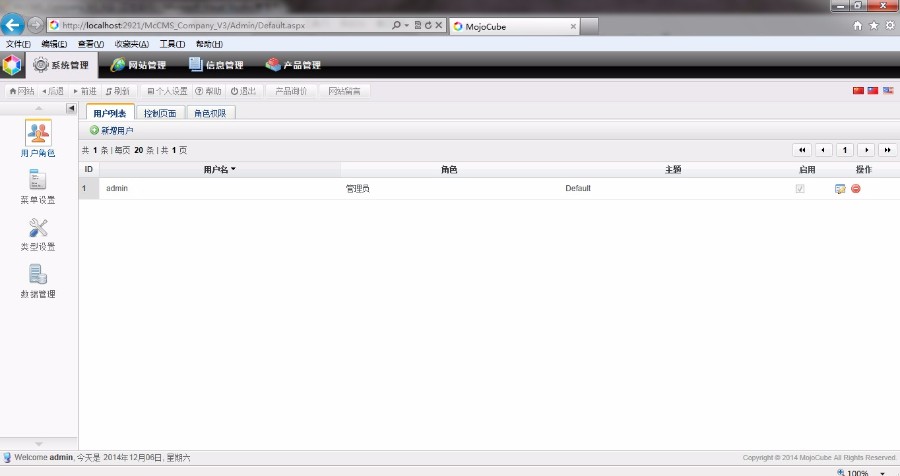Click 新增用户 to add a user

coord(112,130)
